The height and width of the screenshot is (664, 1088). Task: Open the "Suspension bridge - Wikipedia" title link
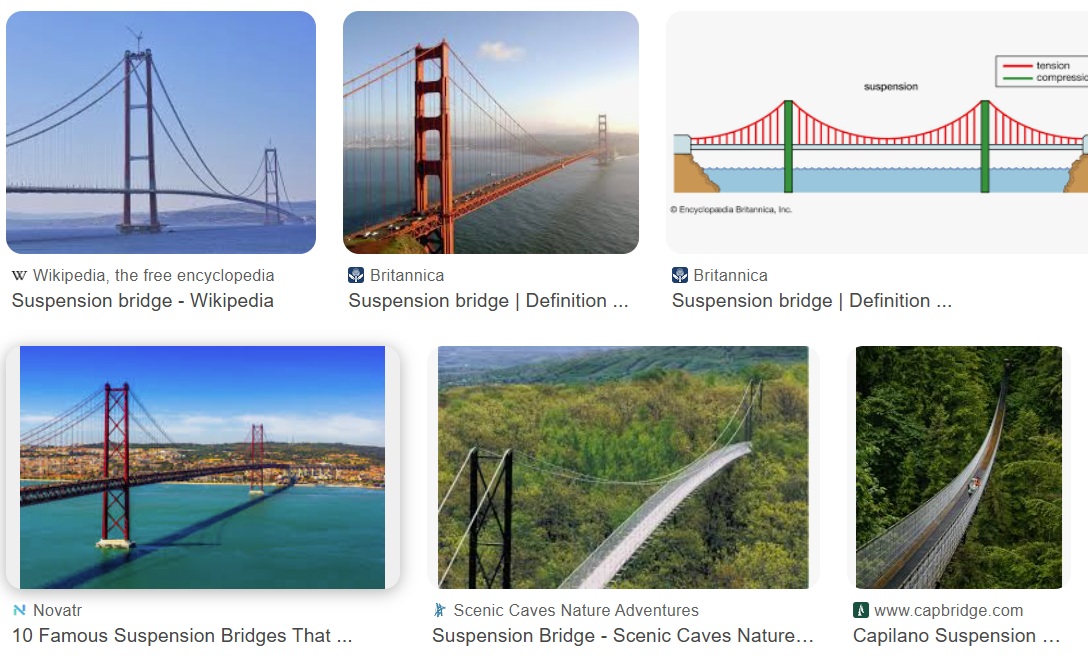[x=142, y=301]
